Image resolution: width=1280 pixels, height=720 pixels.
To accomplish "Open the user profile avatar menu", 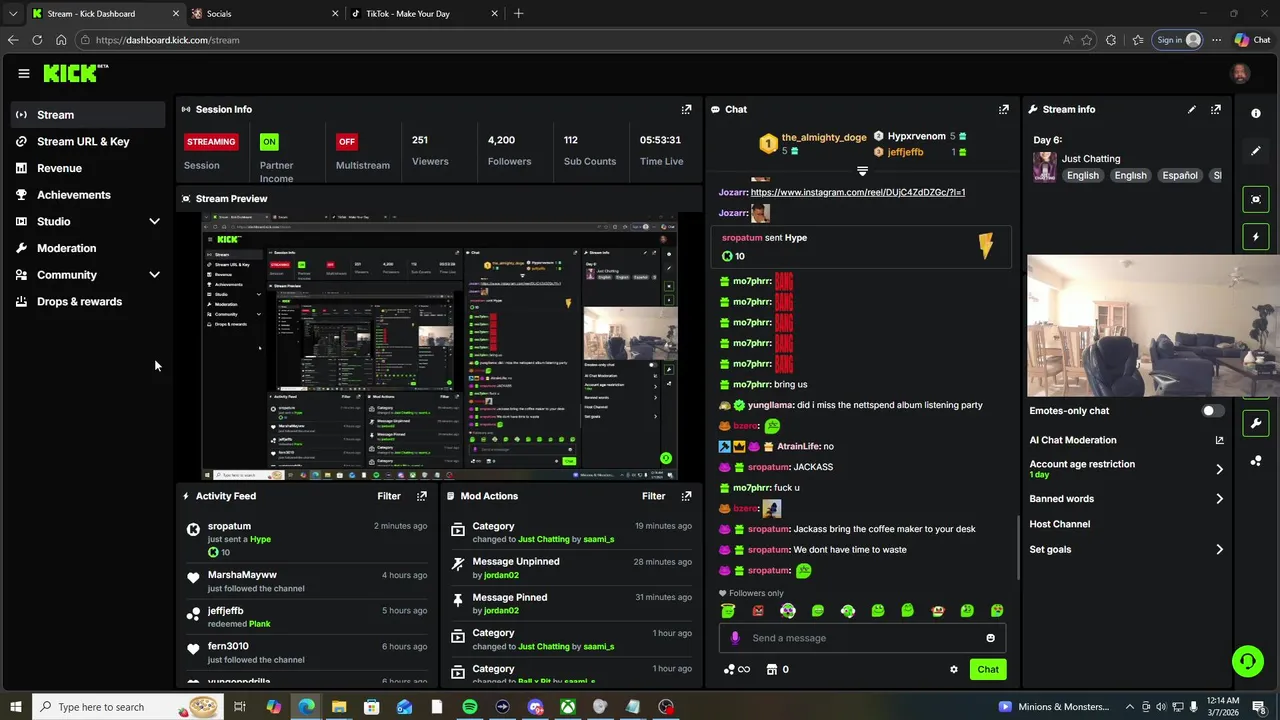I will click(1240, 73).
